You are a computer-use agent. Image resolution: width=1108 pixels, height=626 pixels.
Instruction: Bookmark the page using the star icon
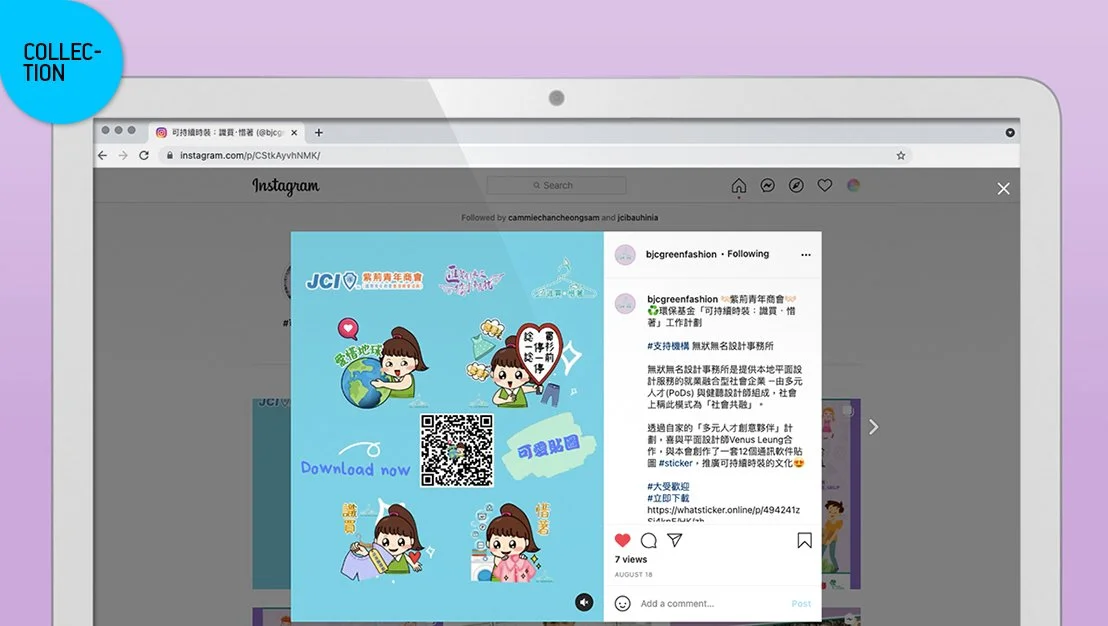(x=901, y=155)
